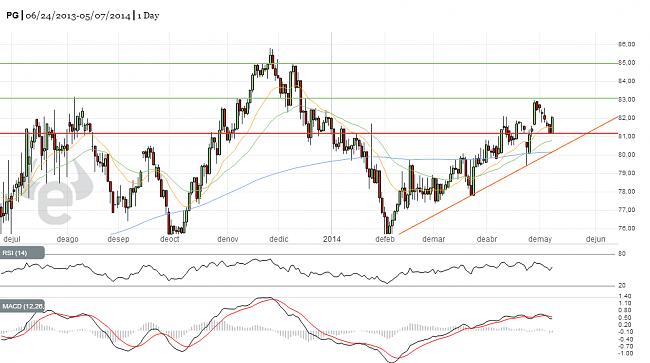Click the 'dejul' x-axis month label
Viewport: 650px width, 363px height.
(12, 239)
